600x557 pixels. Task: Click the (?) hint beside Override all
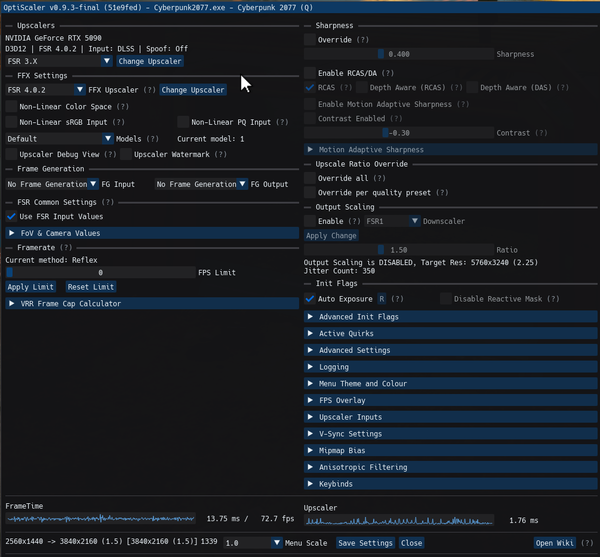click(x=379, y=178)
